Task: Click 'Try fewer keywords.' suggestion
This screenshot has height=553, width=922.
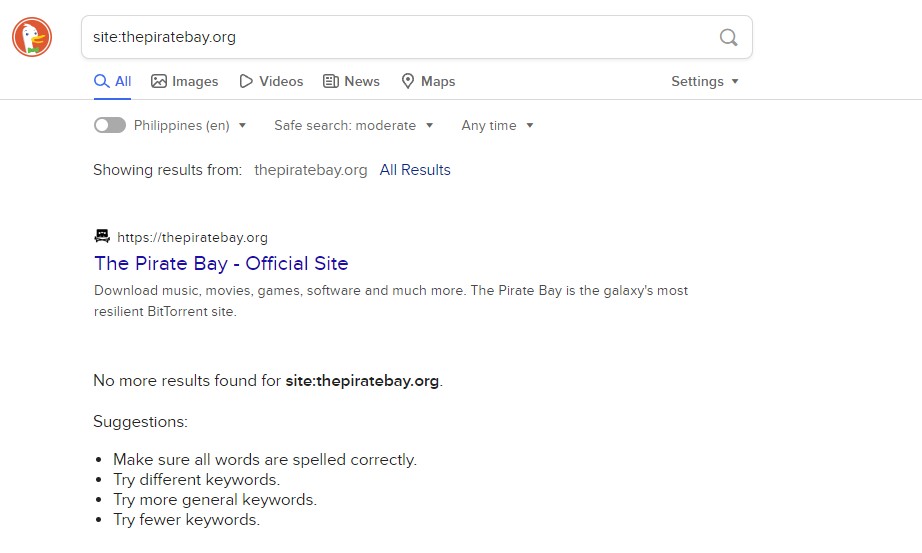Action: pyautogui.click(x=186, y=519)
